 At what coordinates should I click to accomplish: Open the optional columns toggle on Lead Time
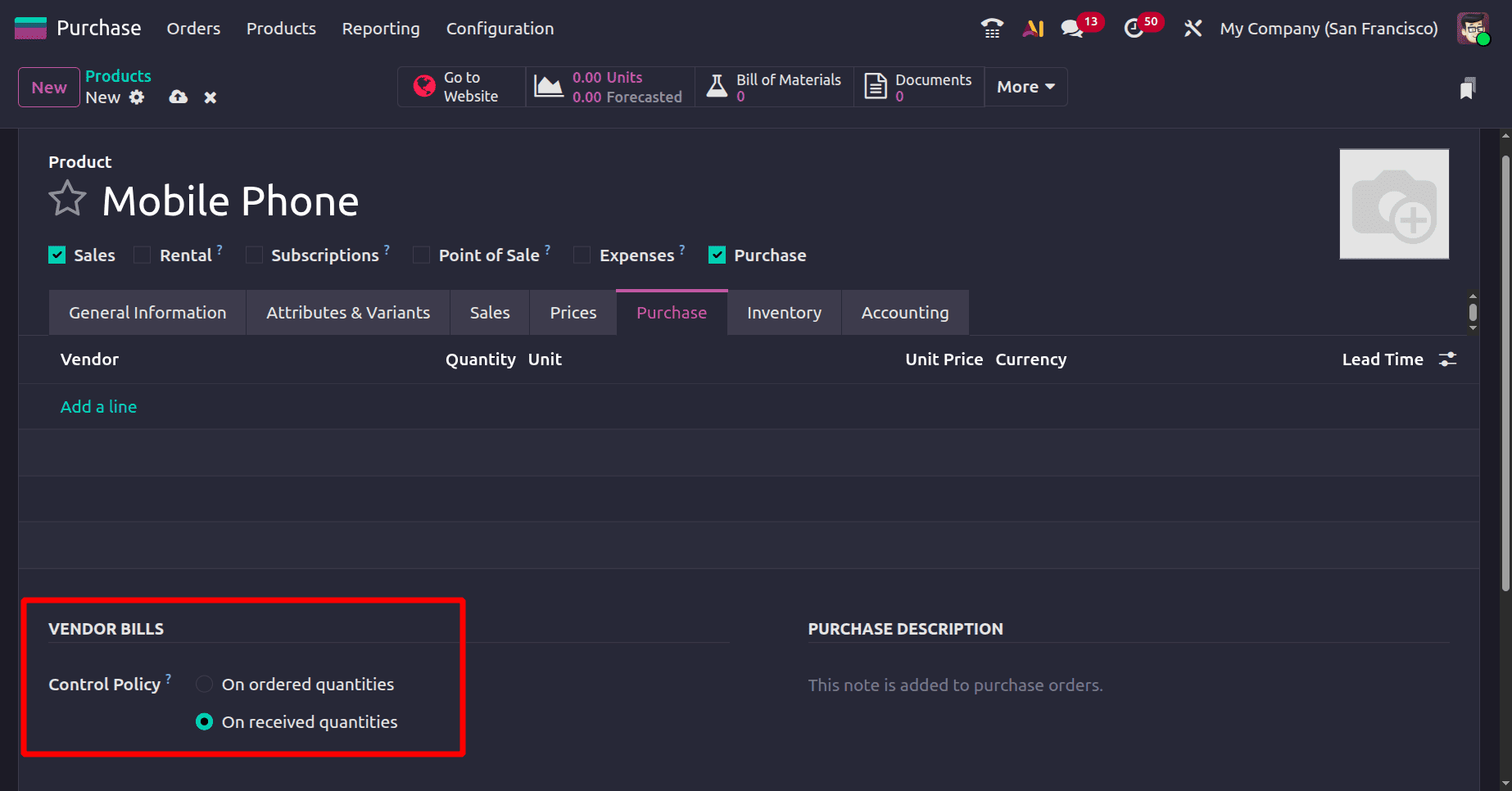click(x=1447, y=359)
